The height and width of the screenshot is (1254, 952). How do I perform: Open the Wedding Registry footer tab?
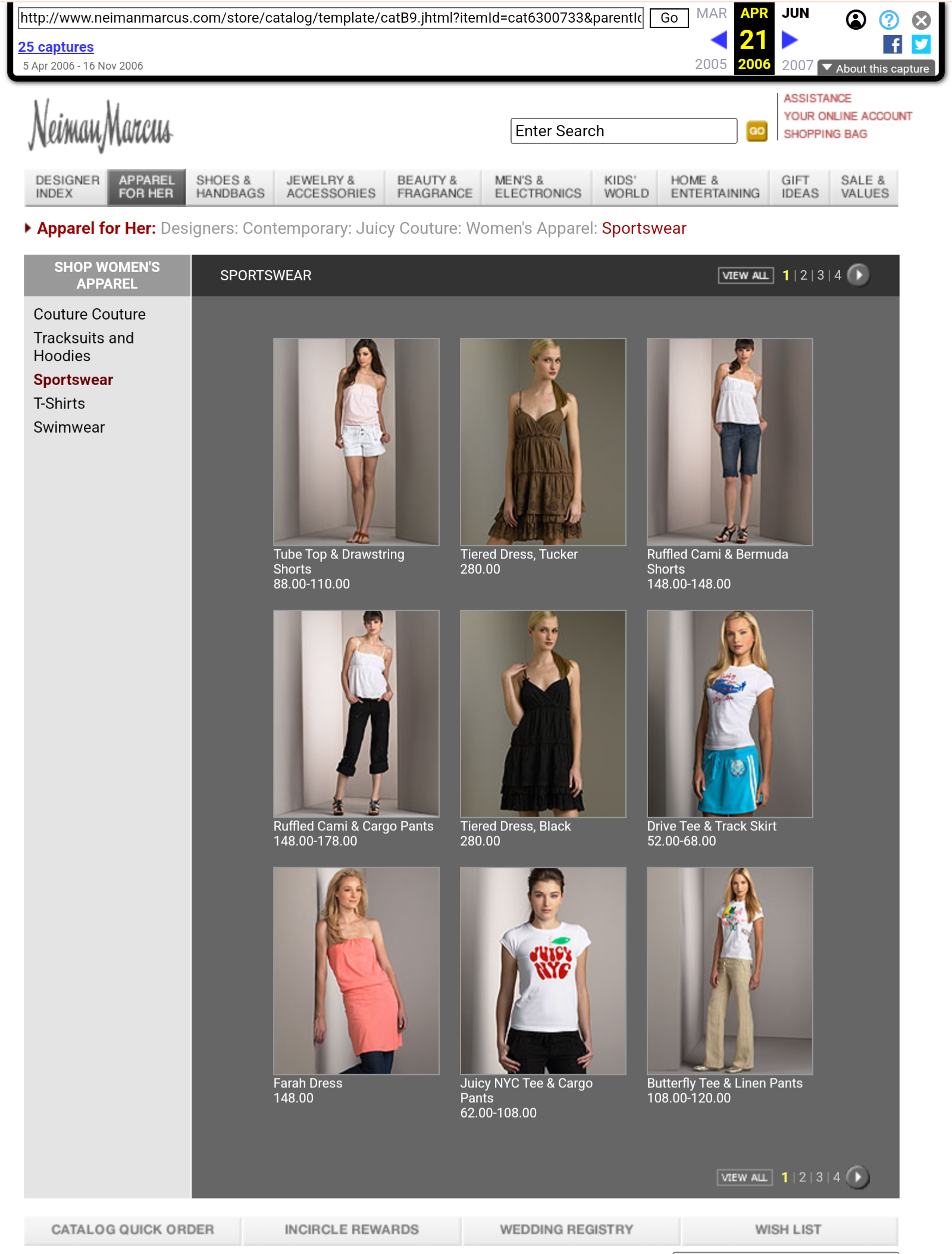(566, 1230)
